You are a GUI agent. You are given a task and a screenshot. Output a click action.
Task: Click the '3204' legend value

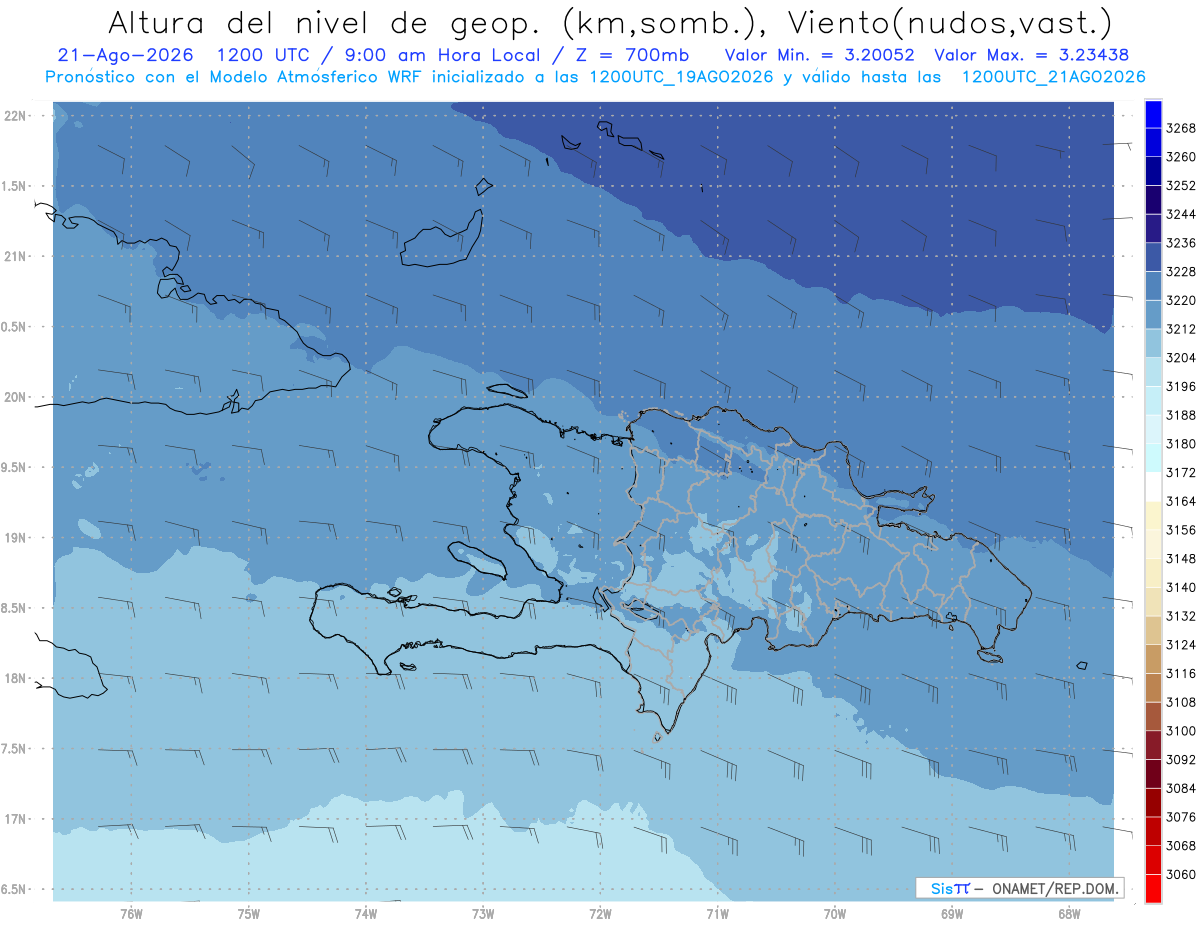(x=1181, y=358)
